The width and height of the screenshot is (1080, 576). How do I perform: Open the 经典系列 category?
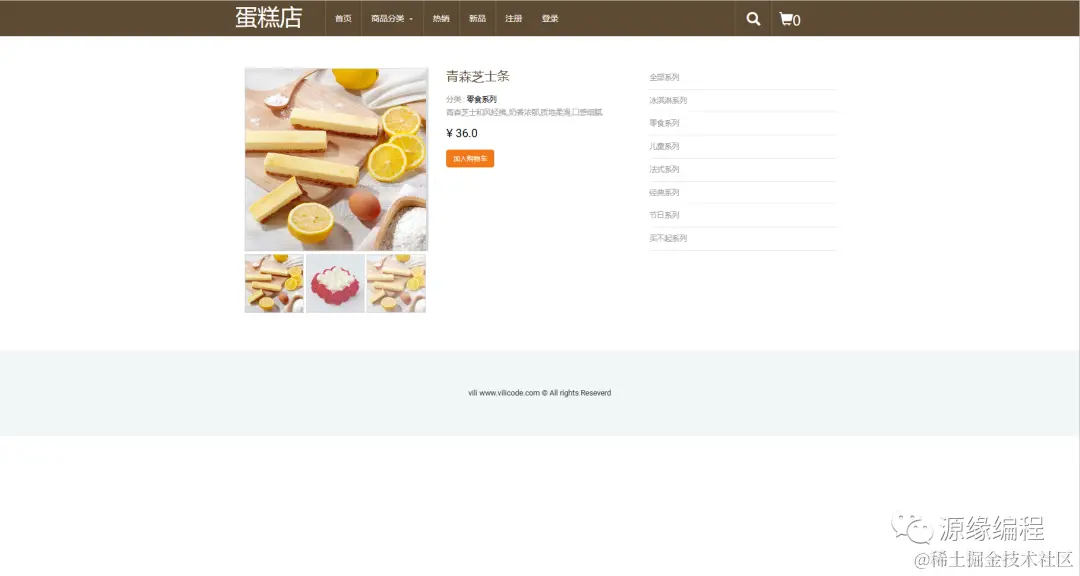click(x=663, y=192)
